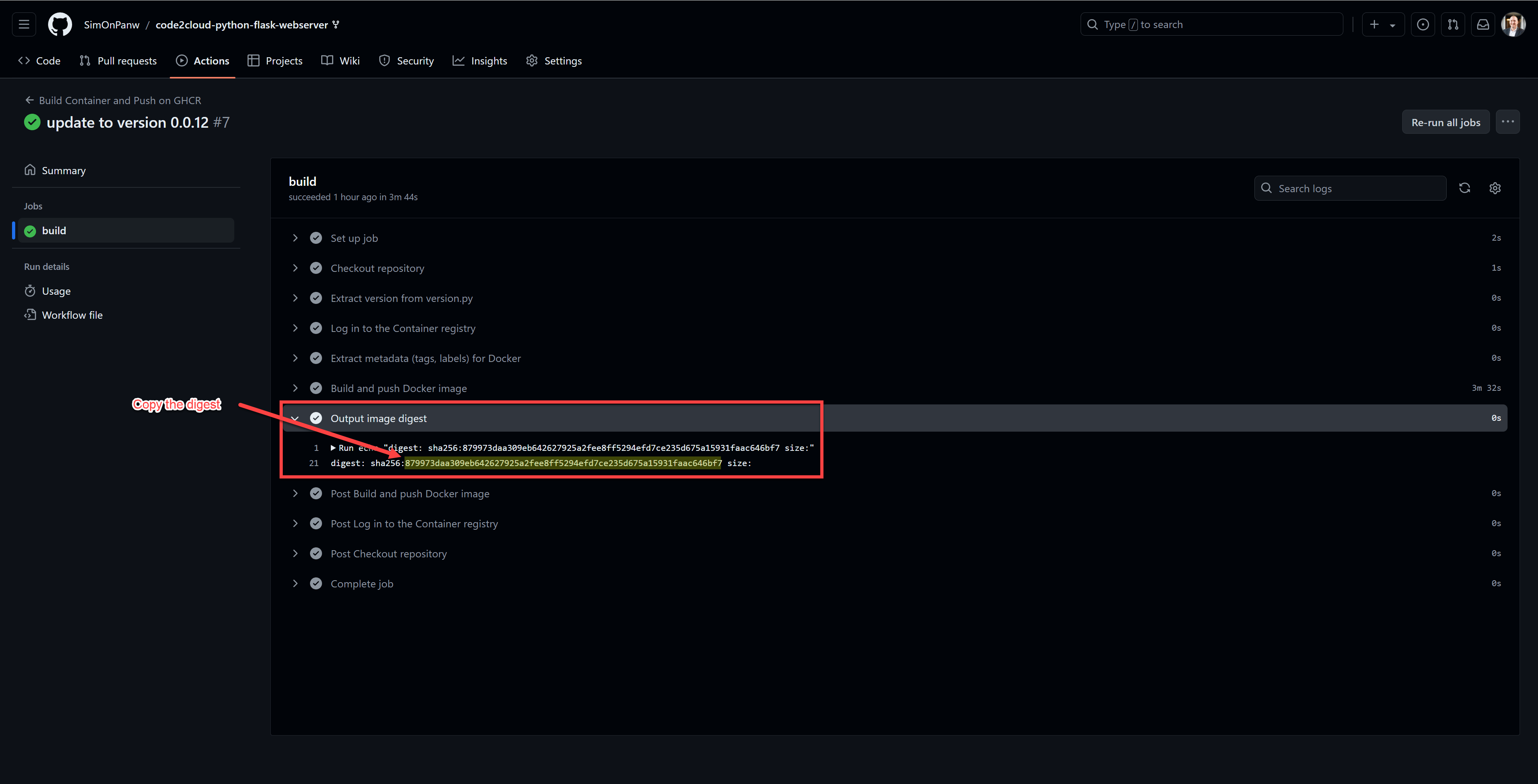Click the green run success icon beside title
Image resolution: width=1538 pixels, height=784 pixels.
(x=32, y=123)
